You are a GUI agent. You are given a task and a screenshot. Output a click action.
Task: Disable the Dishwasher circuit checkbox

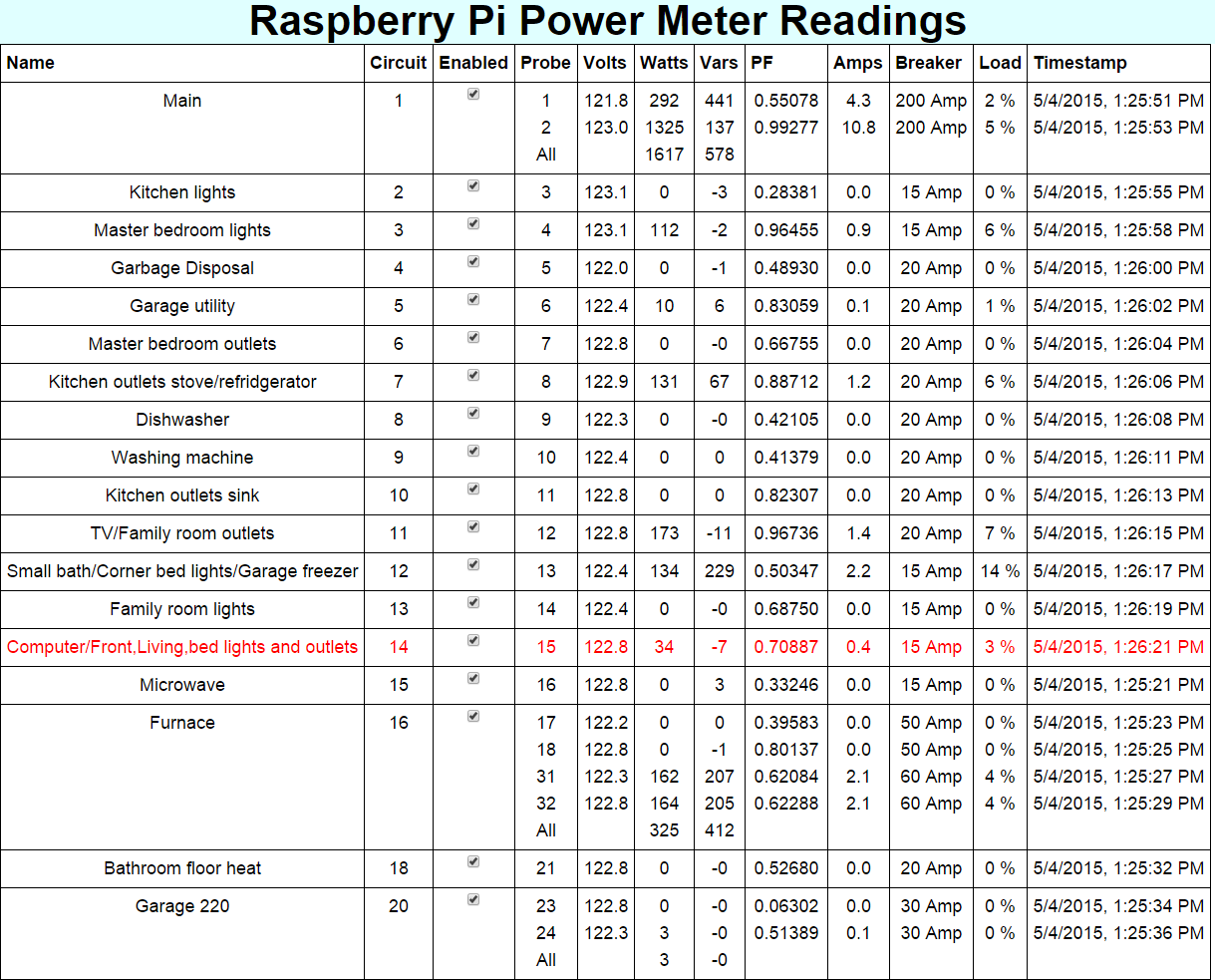coord(473,414)
